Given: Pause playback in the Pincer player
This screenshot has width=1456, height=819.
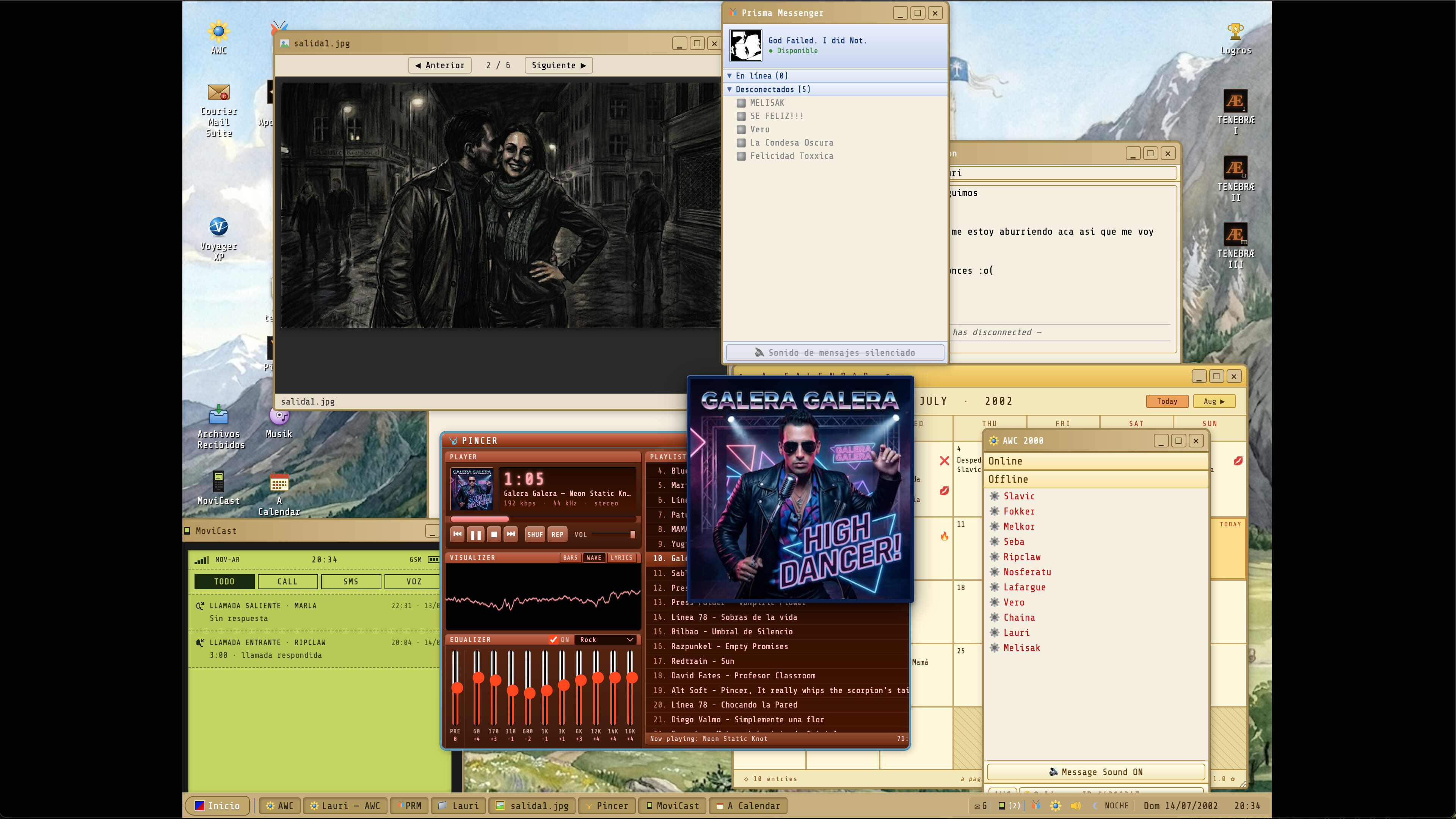Looking at the screenshot, I should click(x=476, y=534).
